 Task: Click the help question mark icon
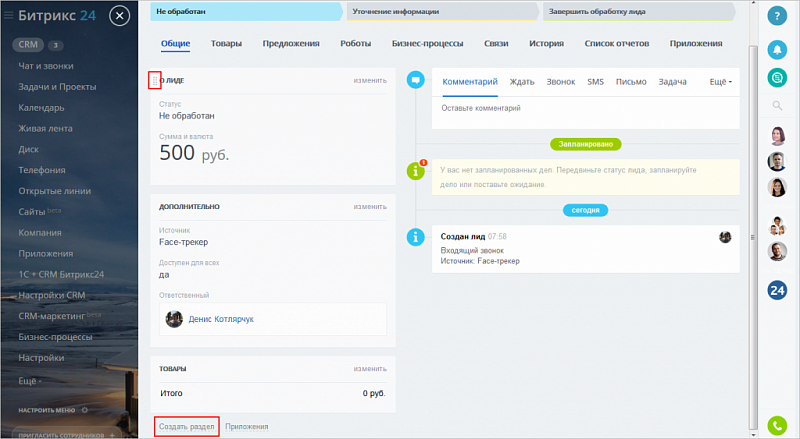(x=777, y=17)
